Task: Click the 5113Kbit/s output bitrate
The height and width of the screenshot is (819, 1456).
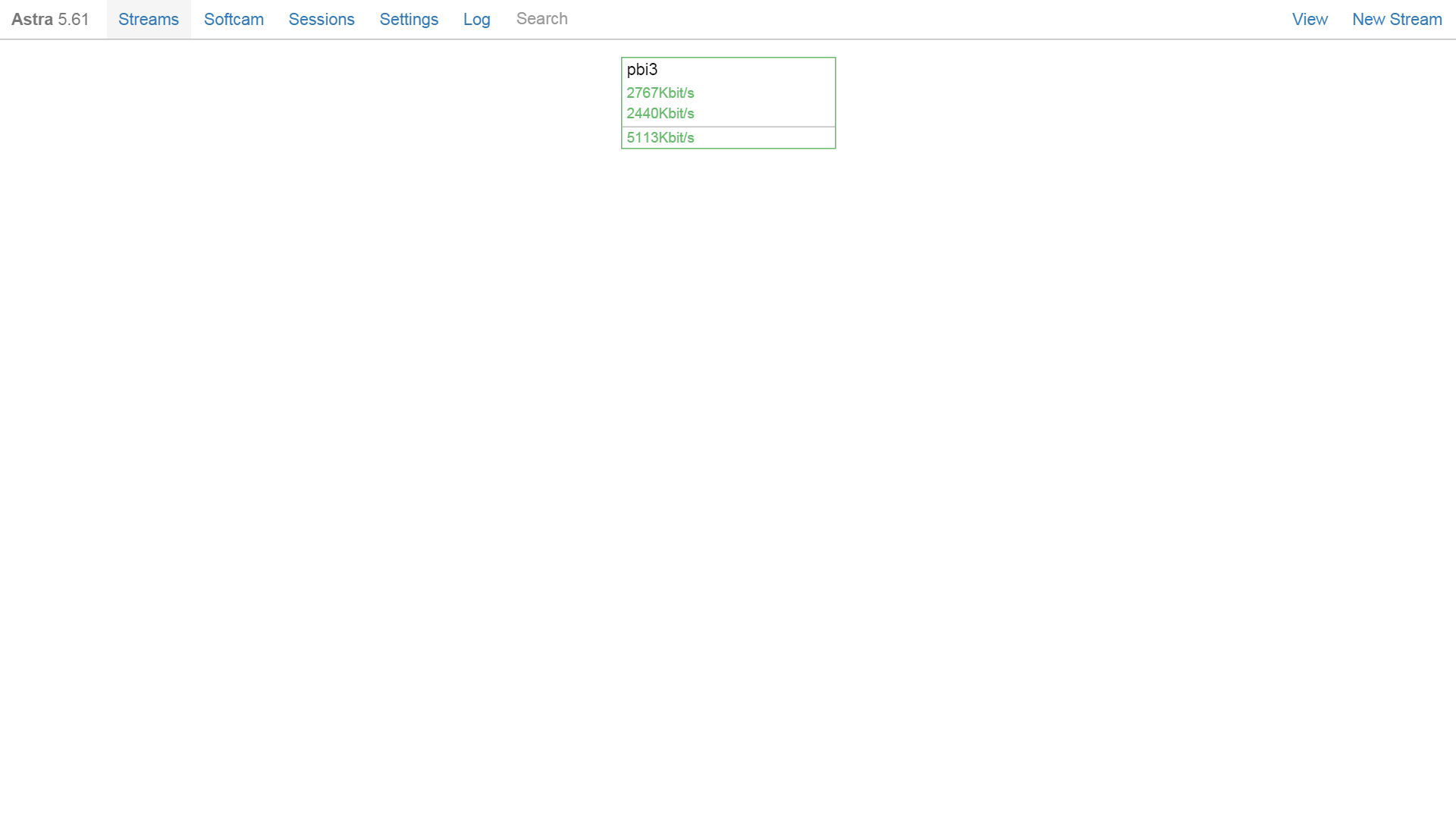Action: [661, 137]
